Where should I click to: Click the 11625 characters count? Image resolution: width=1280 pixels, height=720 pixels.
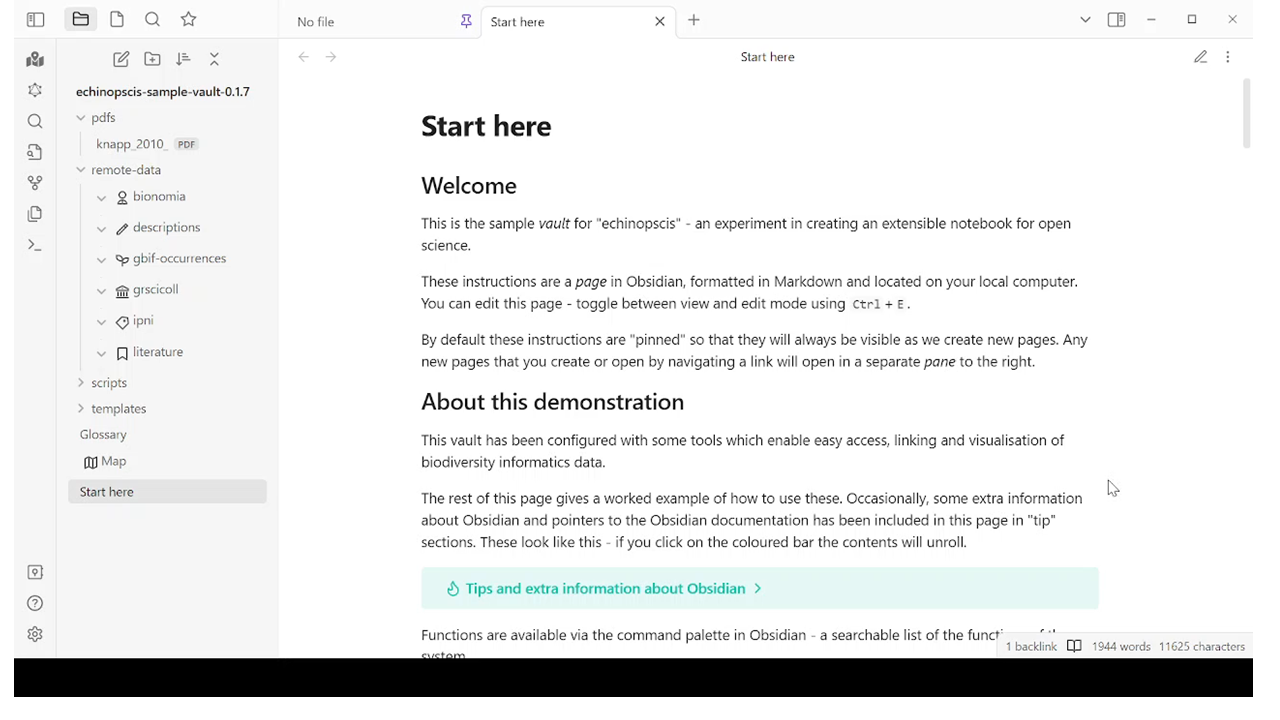(1202, 646)
